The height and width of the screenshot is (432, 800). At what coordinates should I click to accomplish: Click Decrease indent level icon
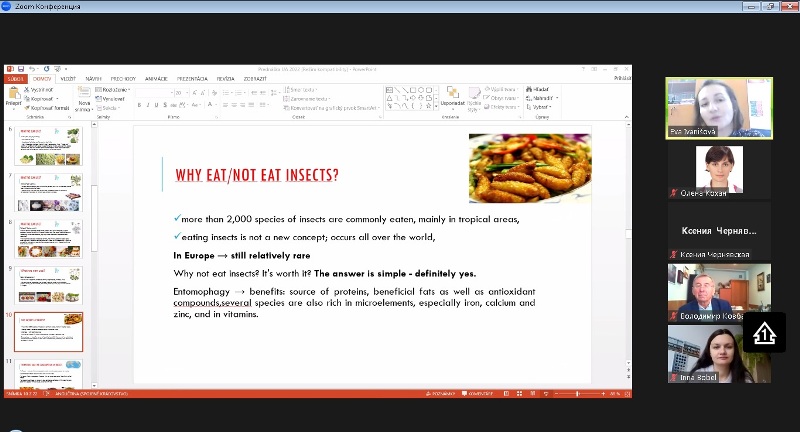pos(254,93)
